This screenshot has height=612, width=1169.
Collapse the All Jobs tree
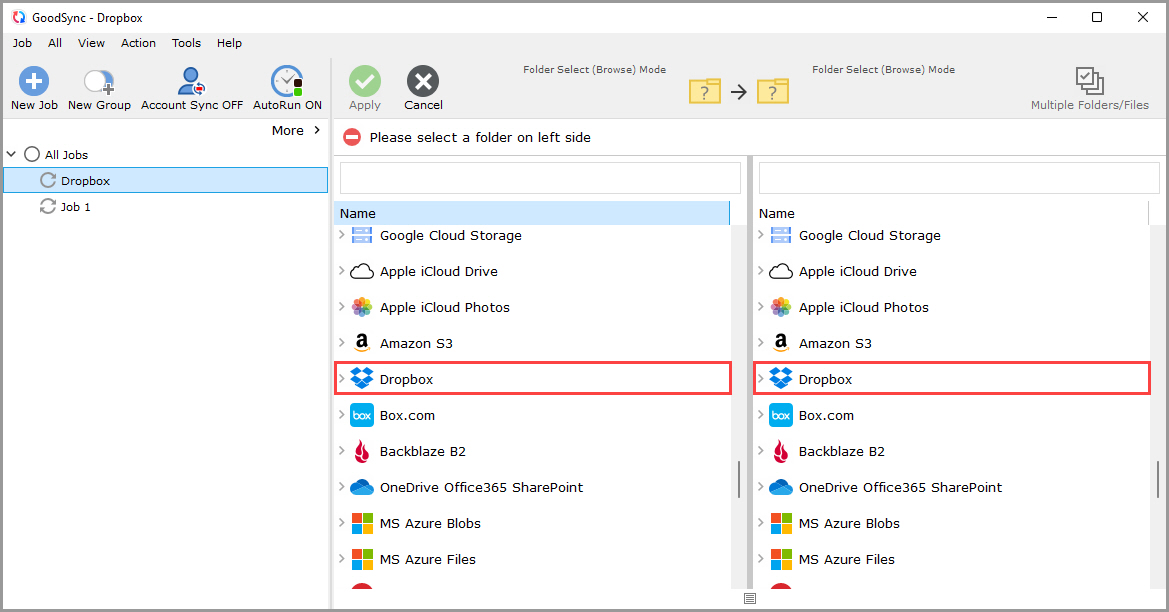11,154
